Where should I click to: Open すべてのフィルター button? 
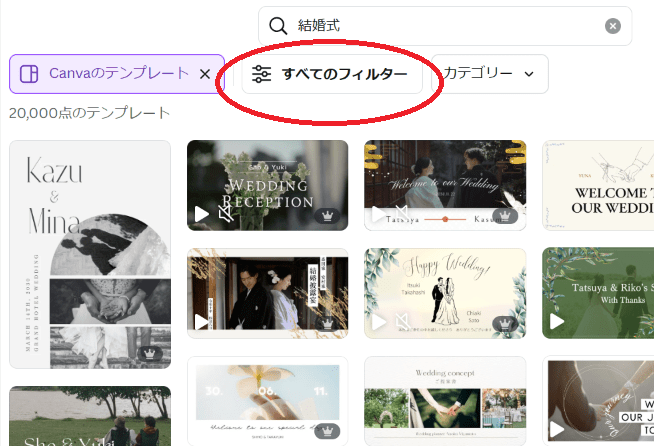pos(332,74)
